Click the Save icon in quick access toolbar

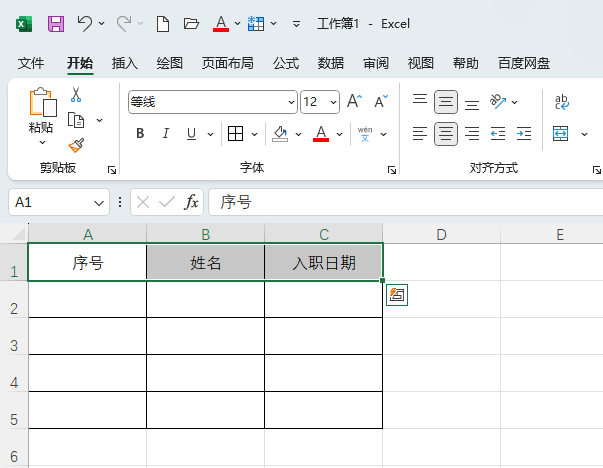56,24
